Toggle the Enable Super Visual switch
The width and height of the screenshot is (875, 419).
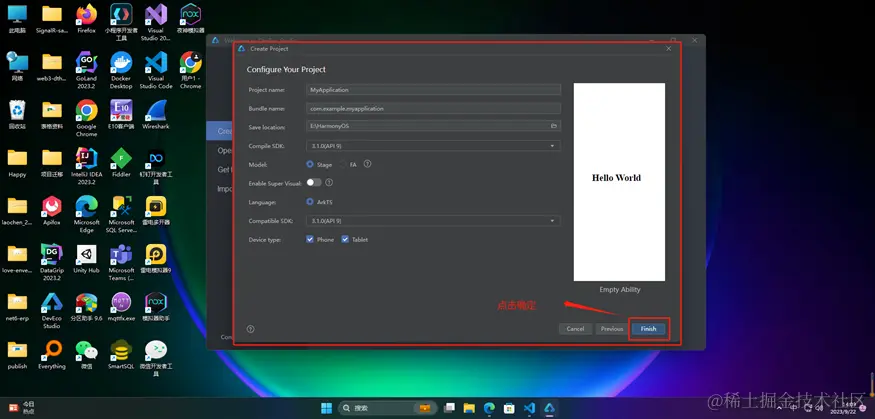(x=314, y=182)
